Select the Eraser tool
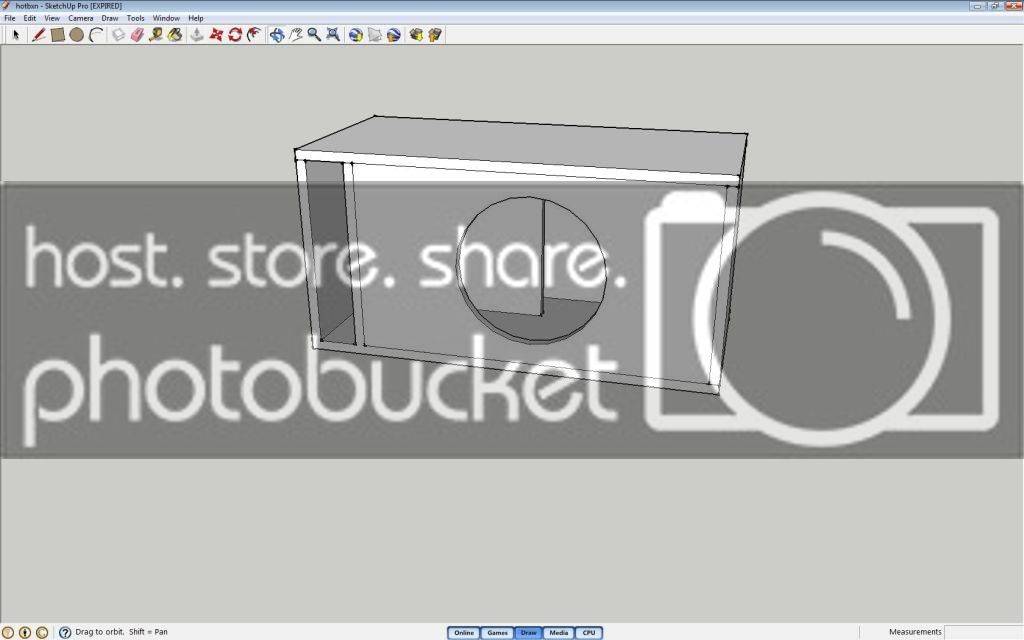 pyautogui.click(x=137, y=35)
